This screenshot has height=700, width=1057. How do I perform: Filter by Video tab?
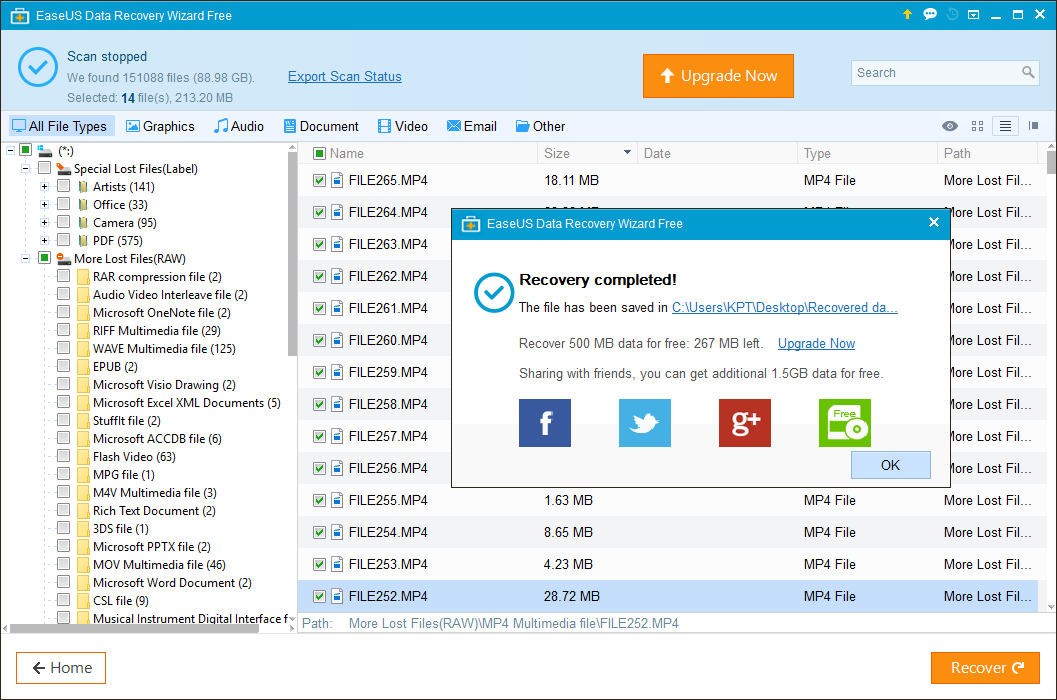pos(402,126)
